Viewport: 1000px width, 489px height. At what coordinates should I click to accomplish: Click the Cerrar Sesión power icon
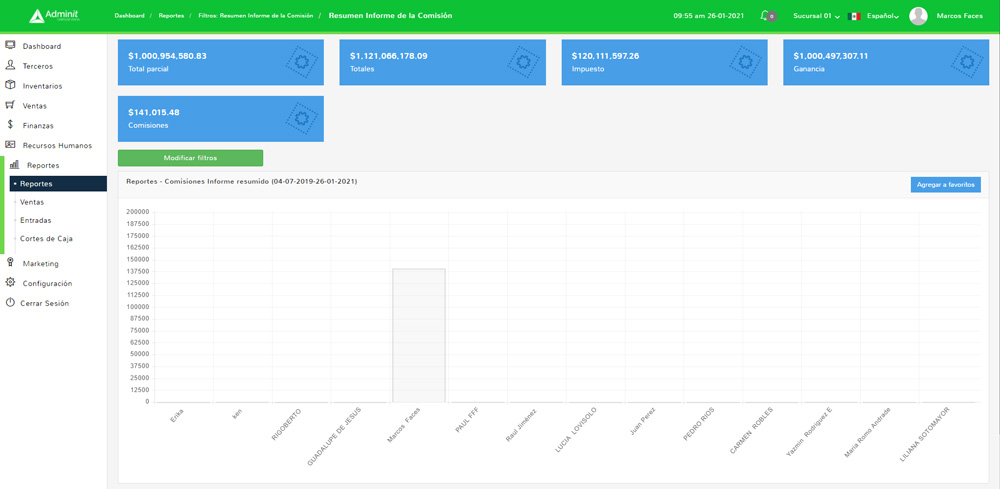[10, 303]
